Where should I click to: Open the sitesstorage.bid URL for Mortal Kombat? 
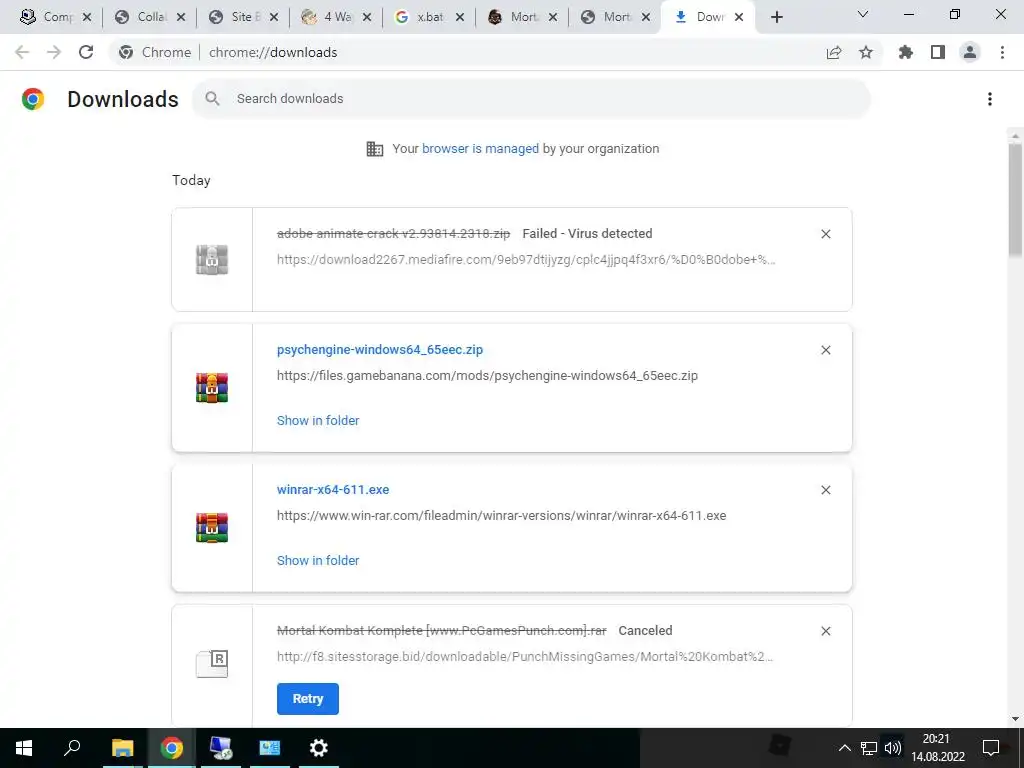coord(525,657)
